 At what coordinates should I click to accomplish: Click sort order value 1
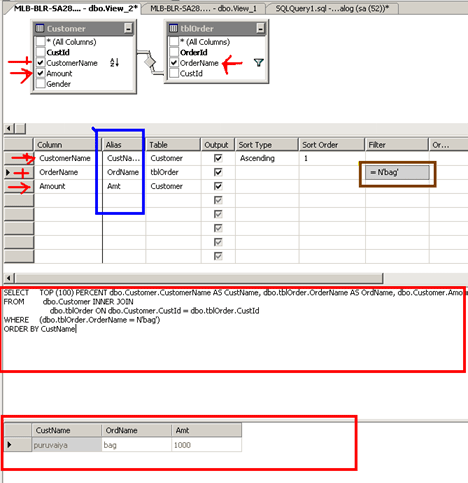click(332, 158)
